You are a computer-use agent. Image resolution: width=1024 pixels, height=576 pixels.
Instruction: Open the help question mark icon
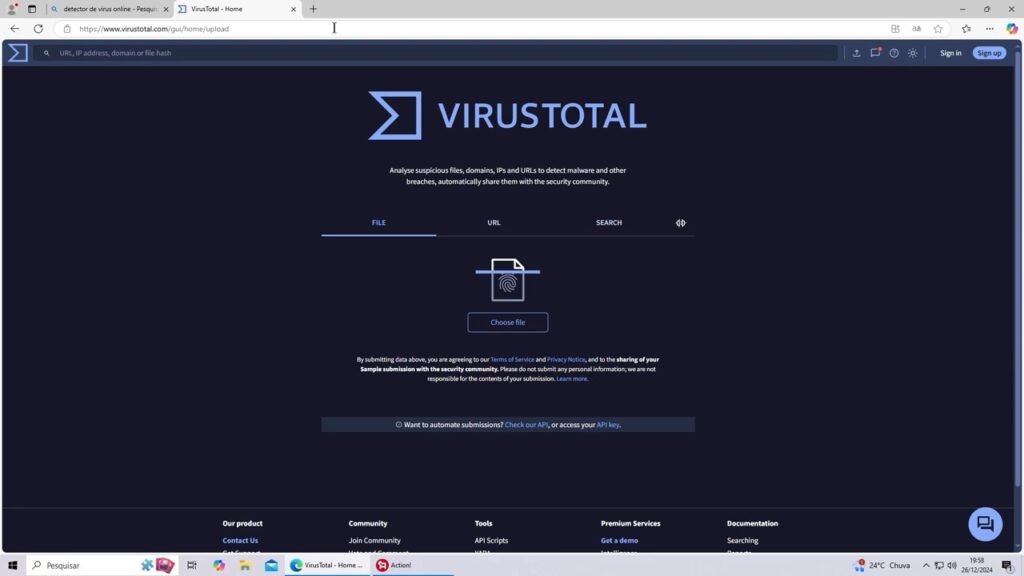click(x=894, y=53)
